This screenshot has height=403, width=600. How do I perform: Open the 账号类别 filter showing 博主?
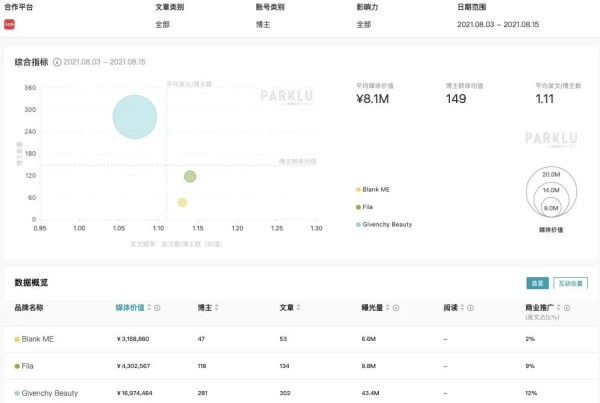[263, 24]
